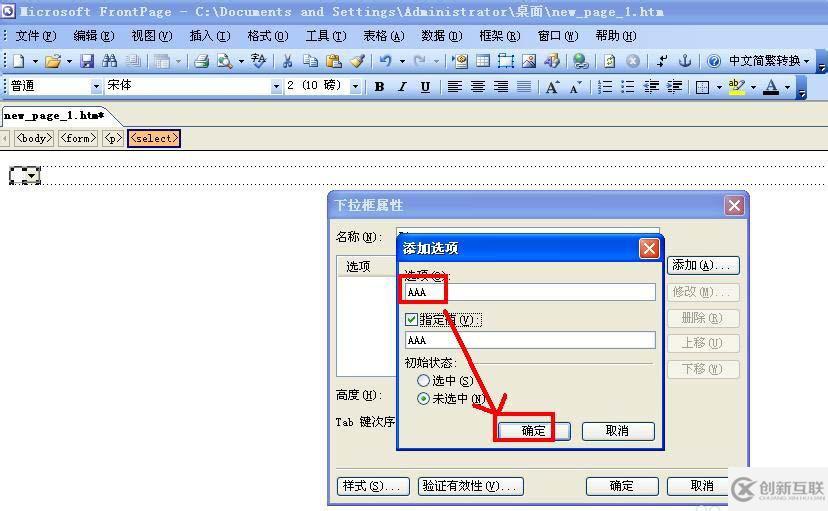Screen dimensions: 828x511
Task: Open the font dropdown showing 宋体
Action: (276, 86)
